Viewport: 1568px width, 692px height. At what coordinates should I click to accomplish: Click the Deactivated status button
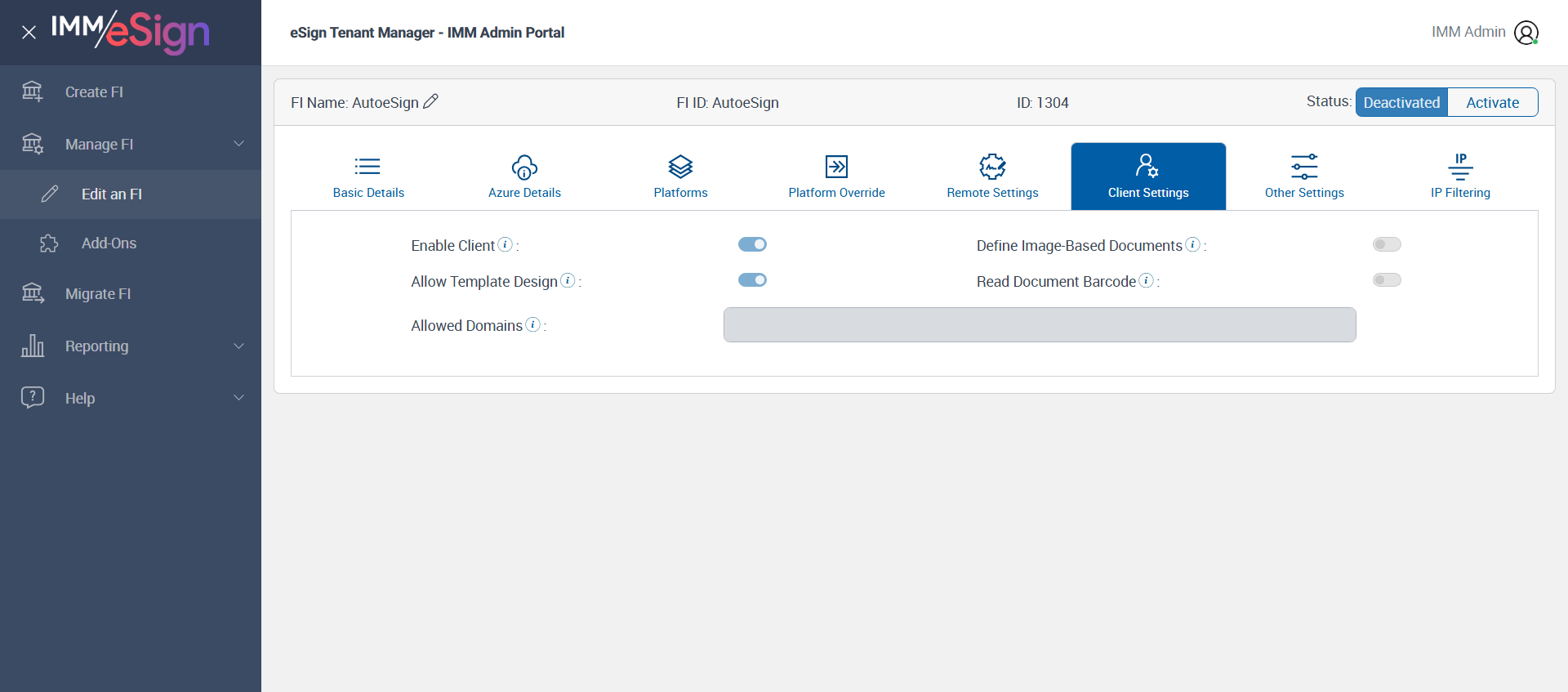[x=1401, y=102]
